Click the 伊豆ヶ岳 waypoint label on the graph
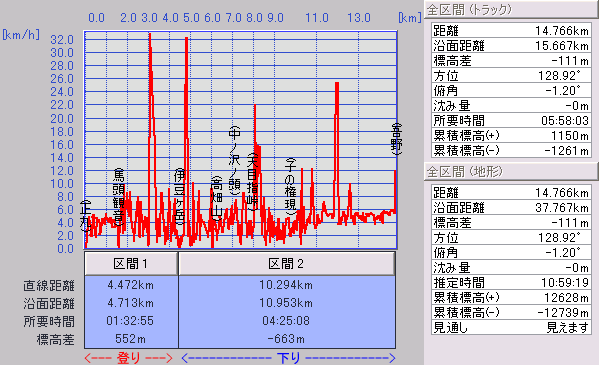 [179, 197]
